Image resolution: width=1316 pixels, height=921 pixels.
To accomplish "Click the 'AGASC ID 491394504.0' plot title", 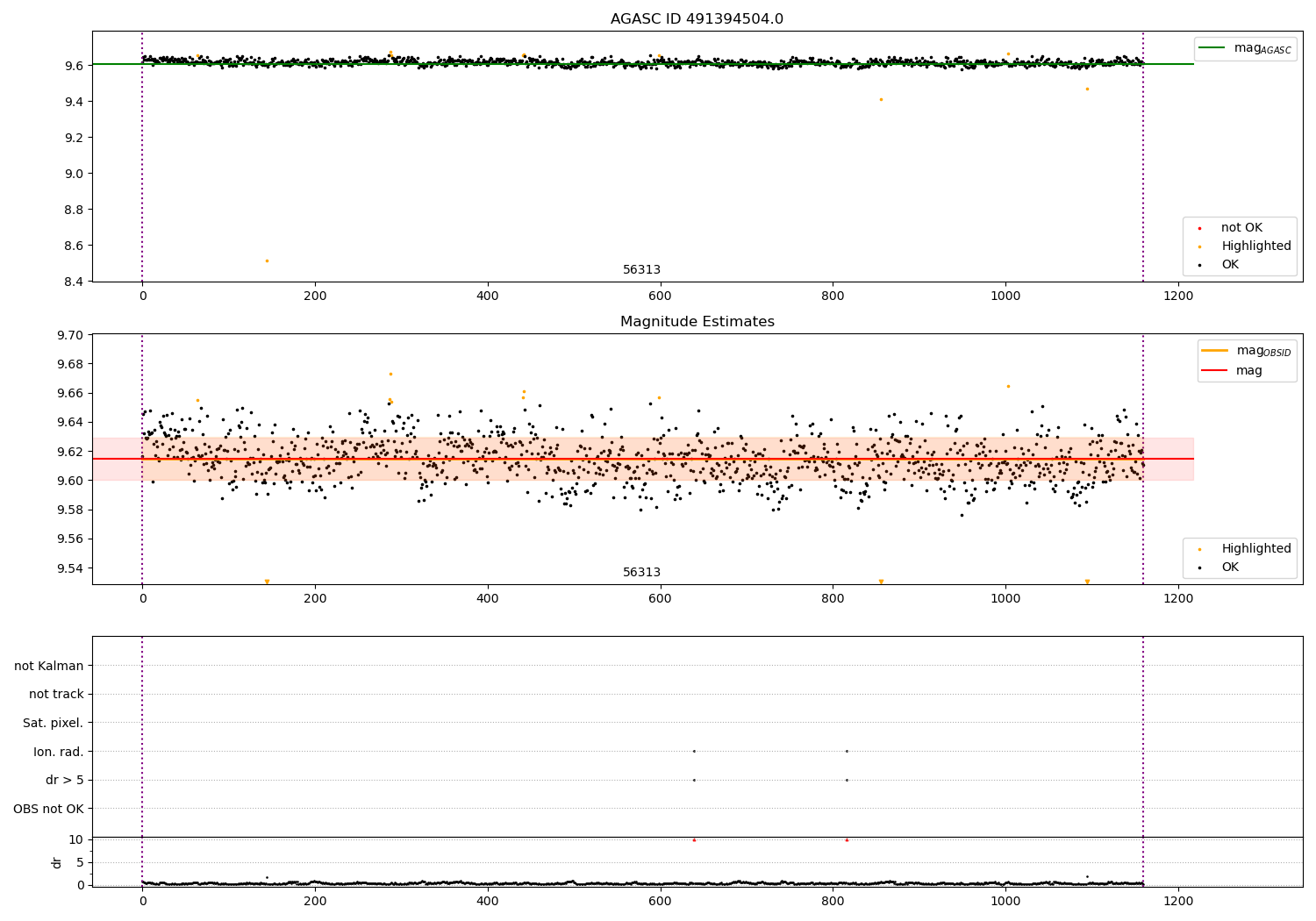I will [697, 19].
